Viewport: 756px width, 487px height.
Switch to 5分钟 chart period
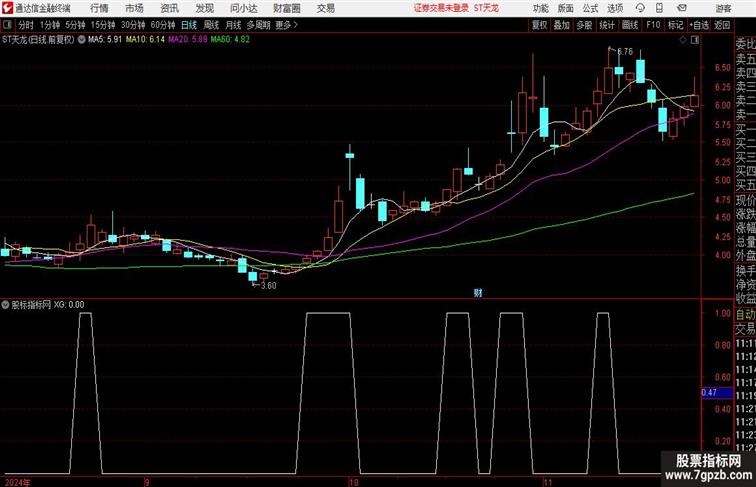tap(75, 25)
